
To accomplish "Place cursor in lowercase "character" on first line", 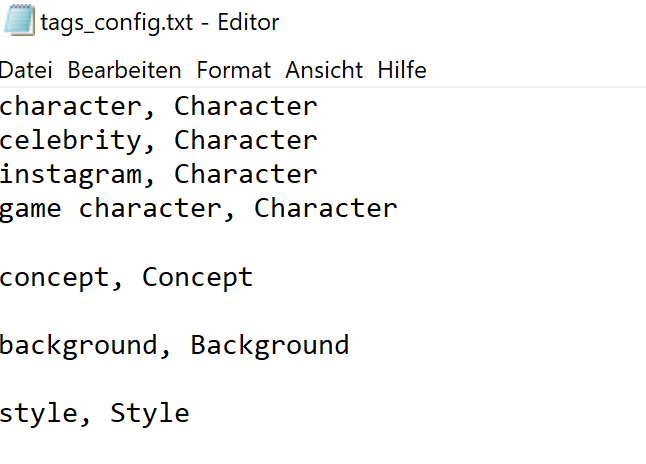I will (71, 106).
